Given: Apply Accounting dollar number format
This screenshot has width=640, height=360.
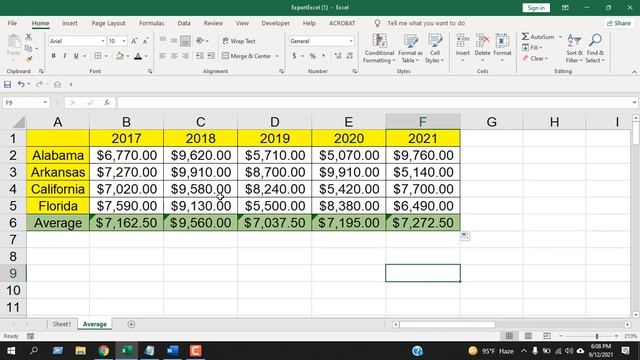Looking at the screenshot, I should click(x=294, y=56).
